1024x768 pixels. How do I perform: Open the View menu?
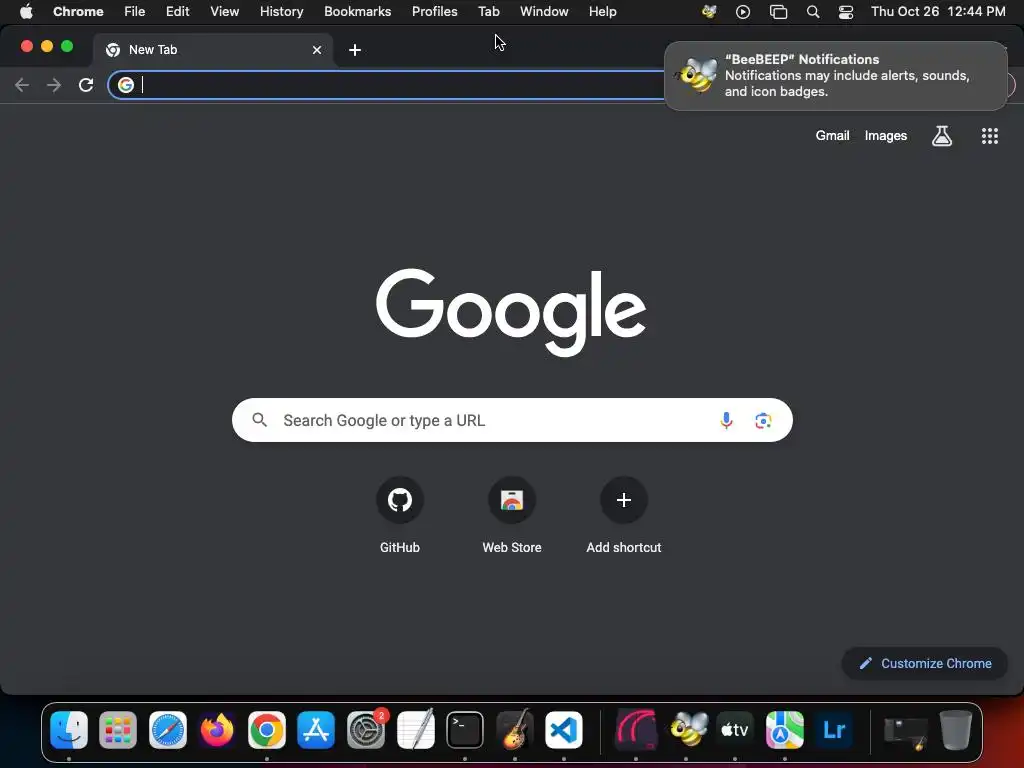(225, 12)
